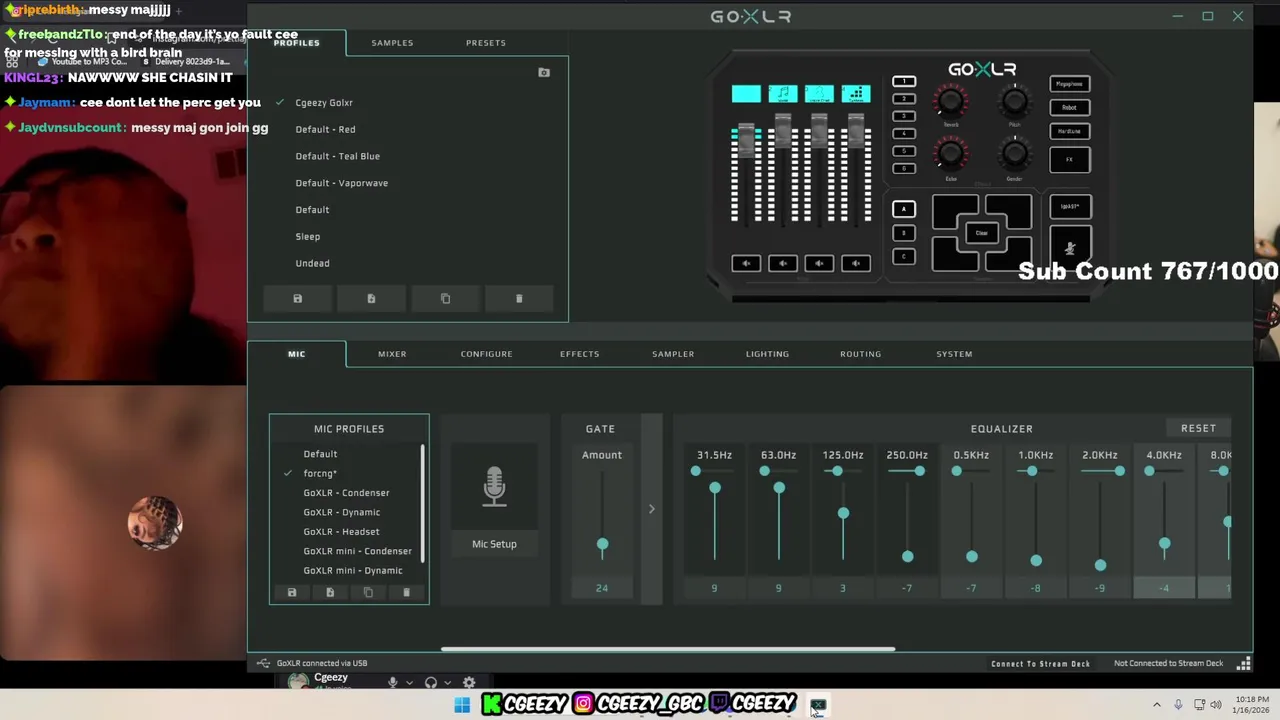Open the System tab
The height and width of the screenshot is (720, 1280).
[x=954, y=354]
